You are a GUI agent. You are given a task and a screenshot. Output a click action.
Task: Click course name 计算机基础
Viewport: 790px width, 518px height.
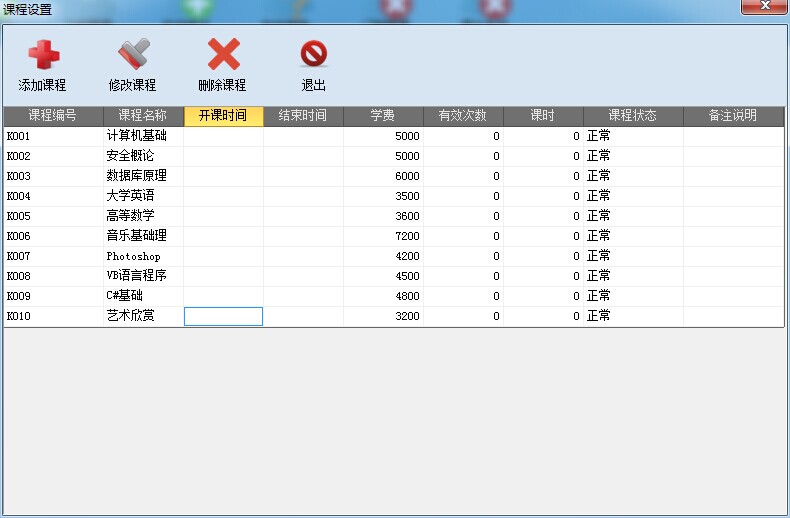[137, 136]
